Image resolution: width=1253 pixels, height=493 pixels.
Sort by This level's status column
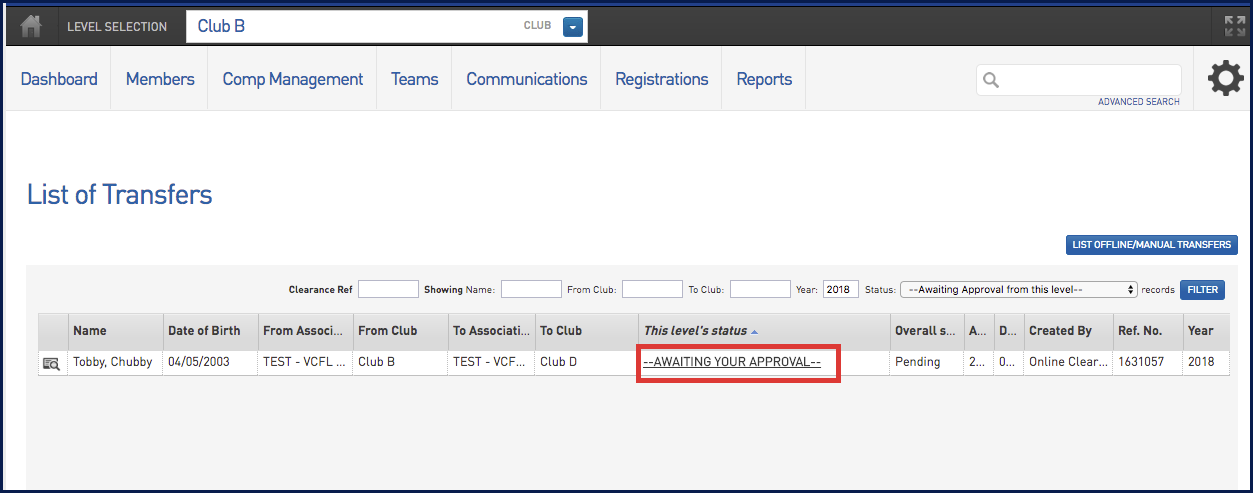click(x=700, y=331)
